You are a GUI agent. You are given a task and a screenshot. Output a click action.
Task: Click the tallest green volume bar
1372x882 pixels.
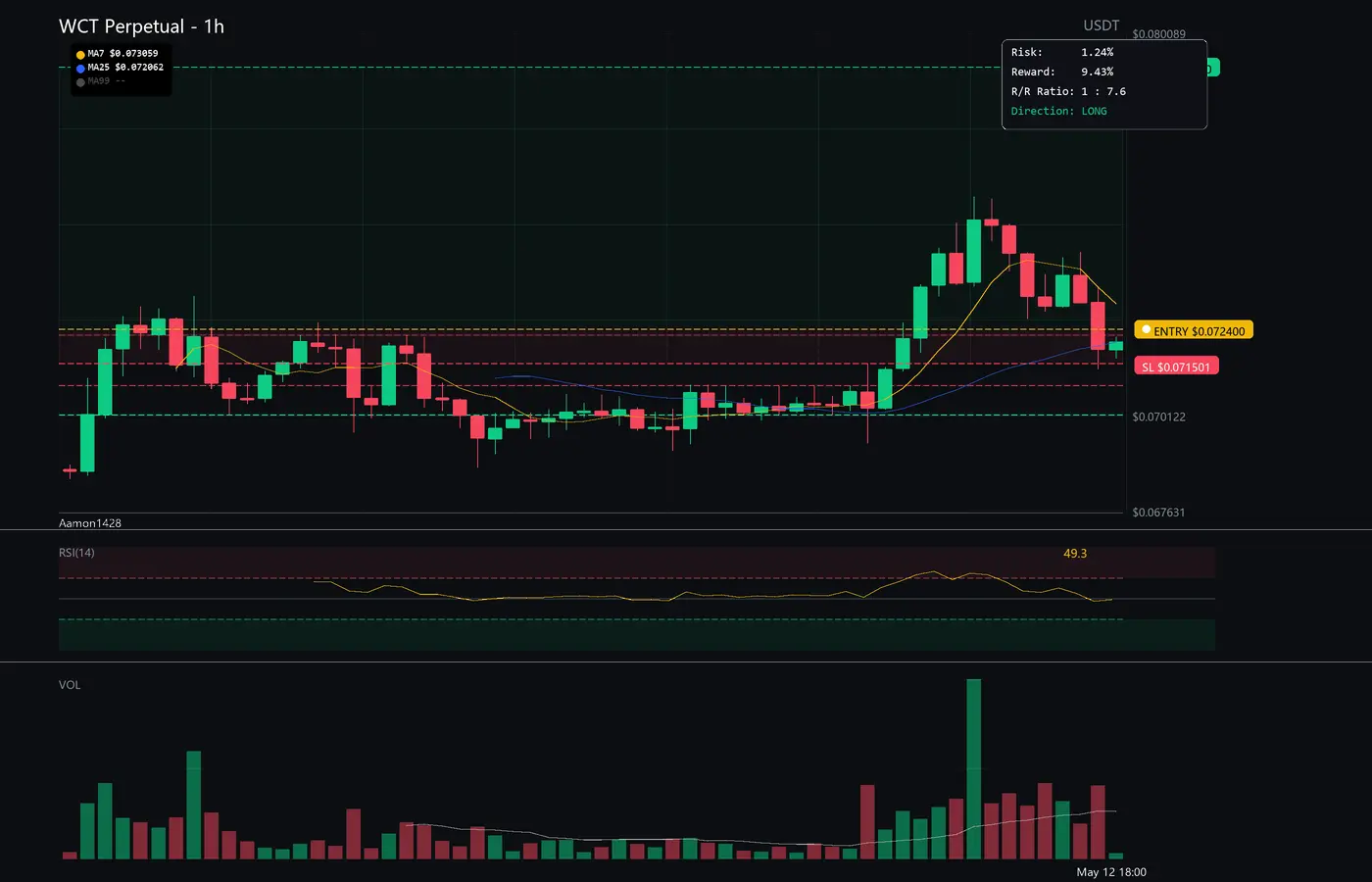(x=973, y=769)
